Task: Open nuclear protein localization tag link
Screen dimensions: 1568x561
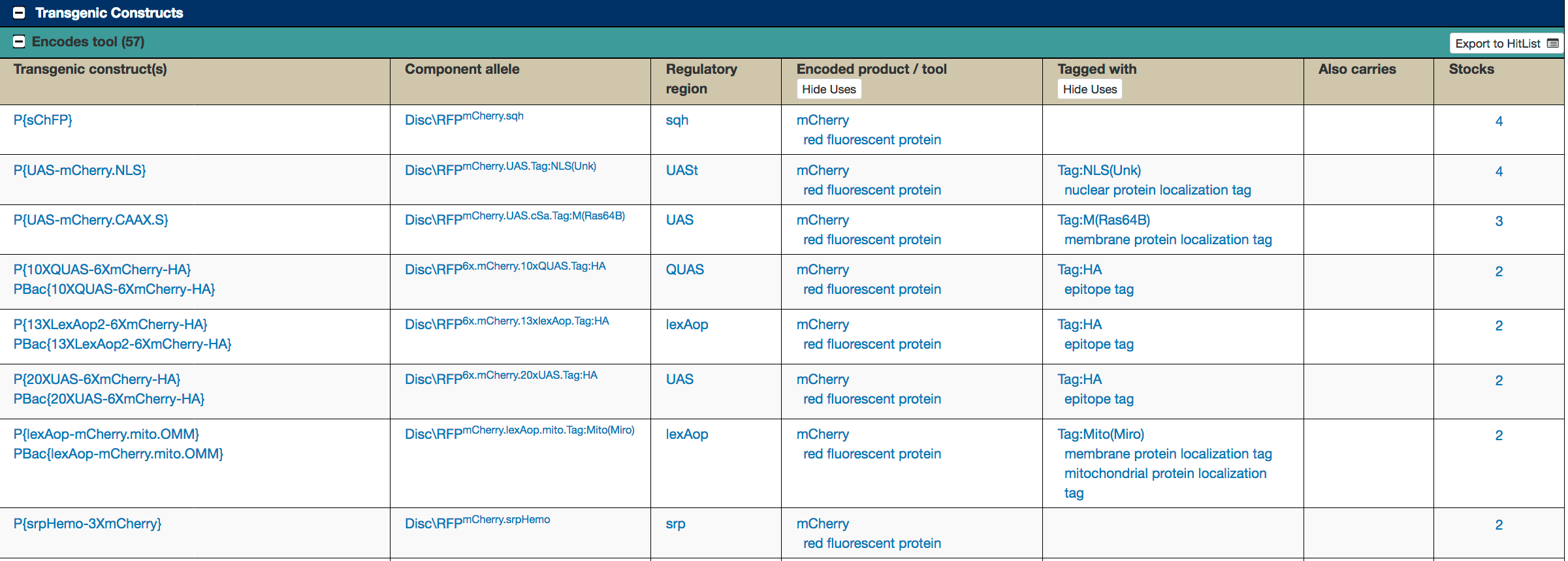Action: 1158,190
